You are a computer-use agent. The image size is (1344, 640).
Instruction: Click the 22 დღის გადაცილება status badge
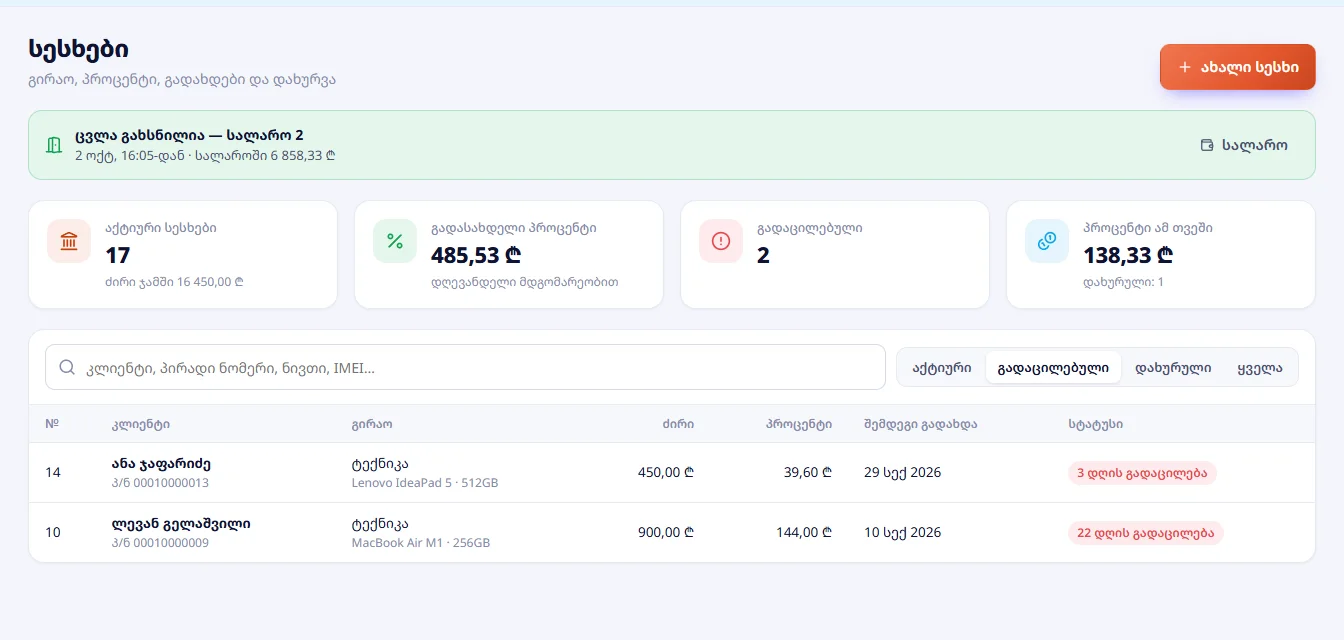[x=1146, y=532]
